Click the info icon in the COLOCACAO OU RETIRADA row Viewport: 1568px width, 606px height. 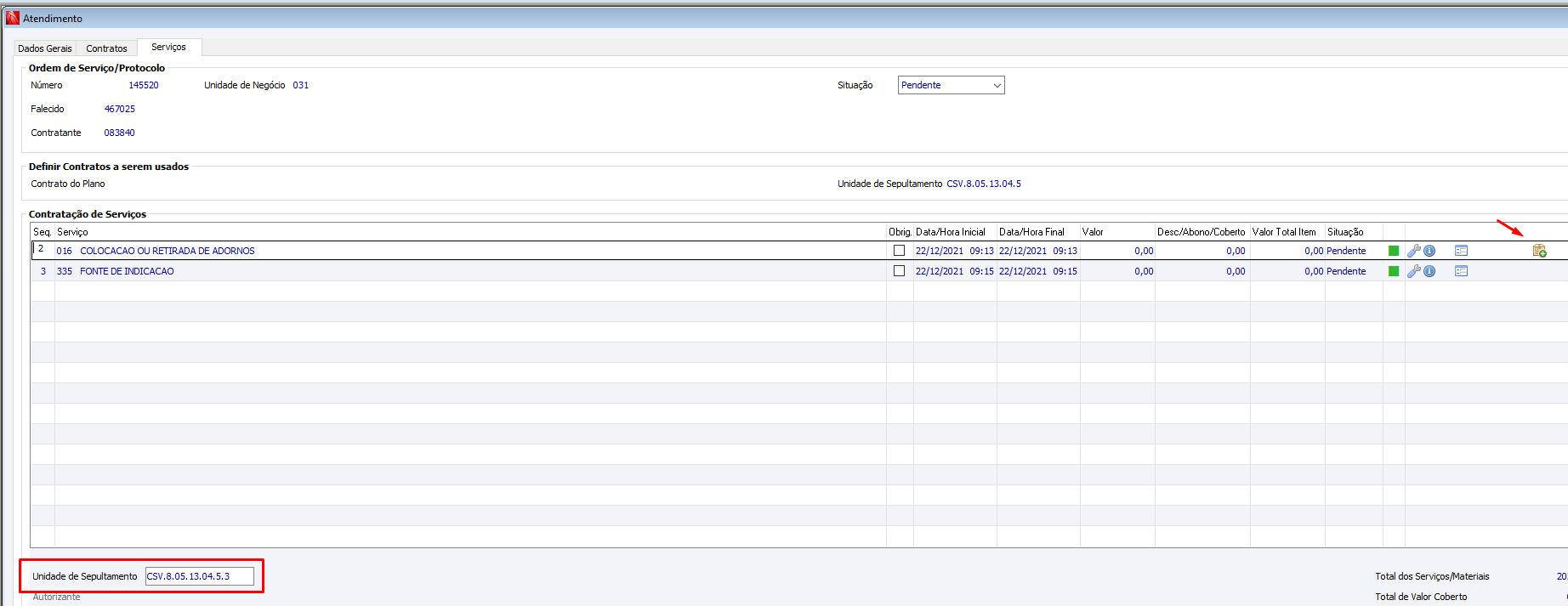1429,251
